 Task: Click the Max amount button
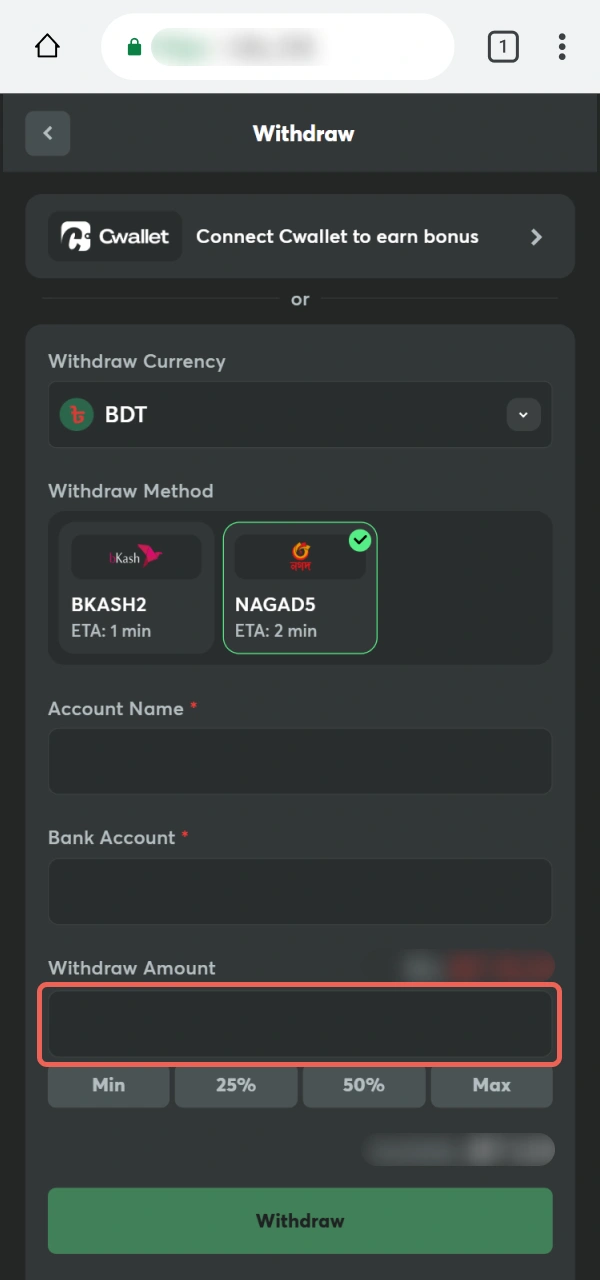coord(491,1085)
